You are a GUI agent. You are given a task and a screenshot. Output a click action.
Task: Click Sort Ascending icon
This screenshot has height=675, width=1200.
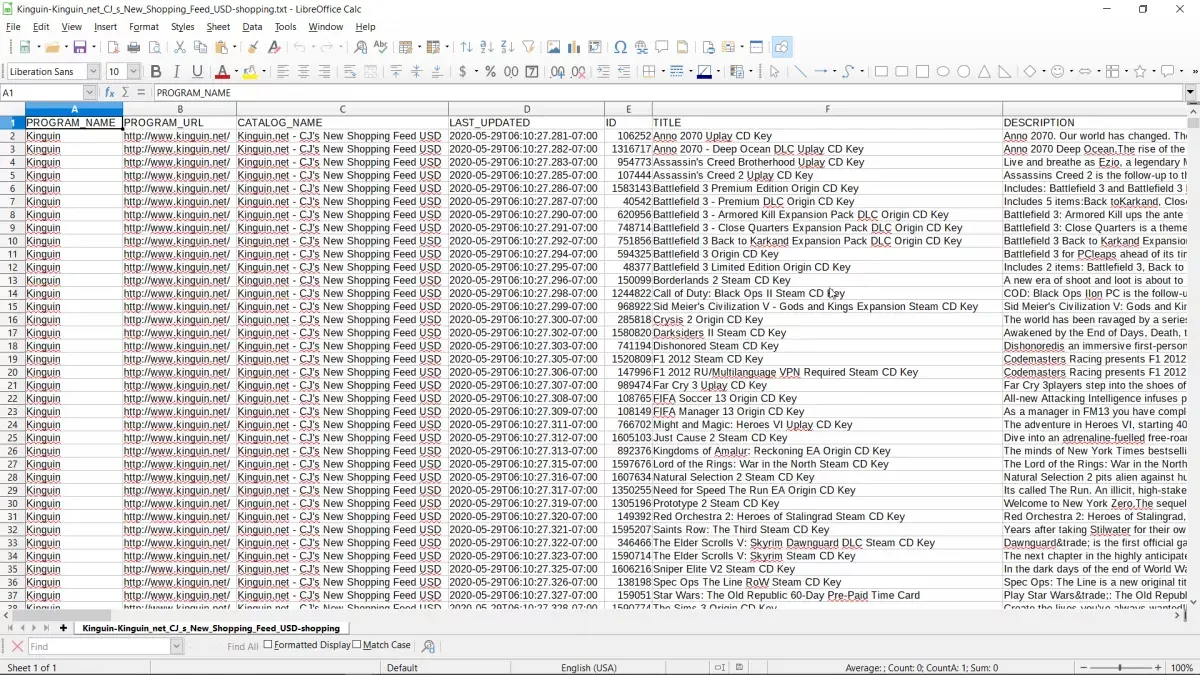pyautogui.click(x=487, y=47)
